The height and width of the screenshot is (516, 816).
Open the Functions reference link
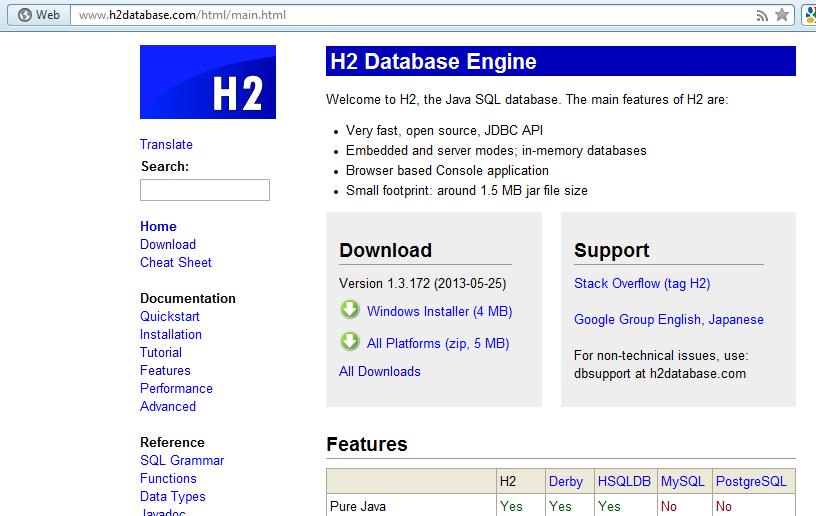[168, 479]
